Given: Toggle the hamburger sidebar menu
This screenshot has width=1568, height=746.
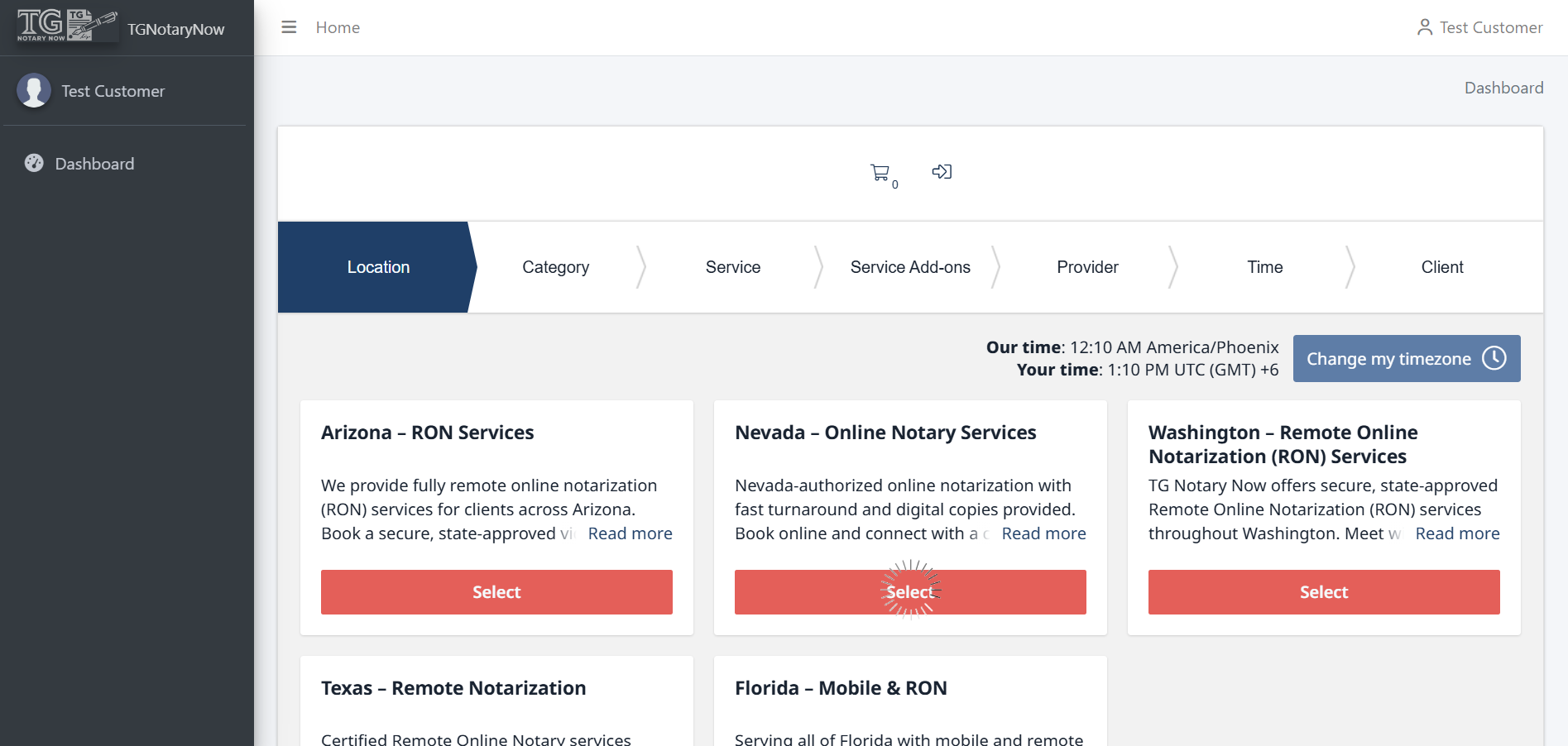Looking at the screenshot, I should [289, 27].
